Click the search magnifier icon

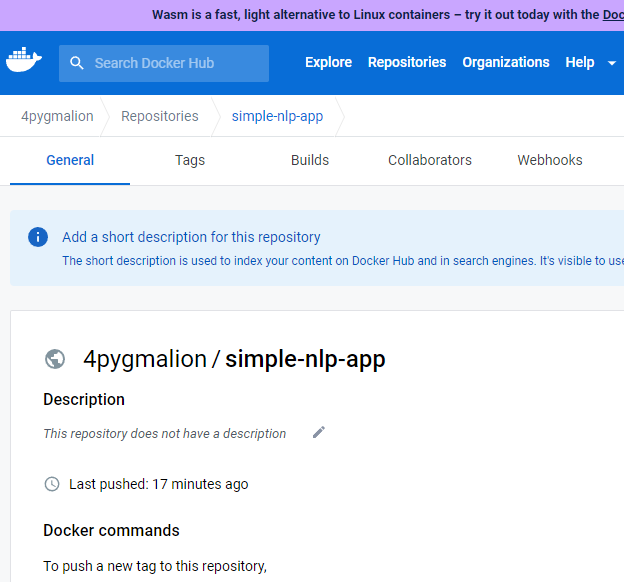pos(77,63)
